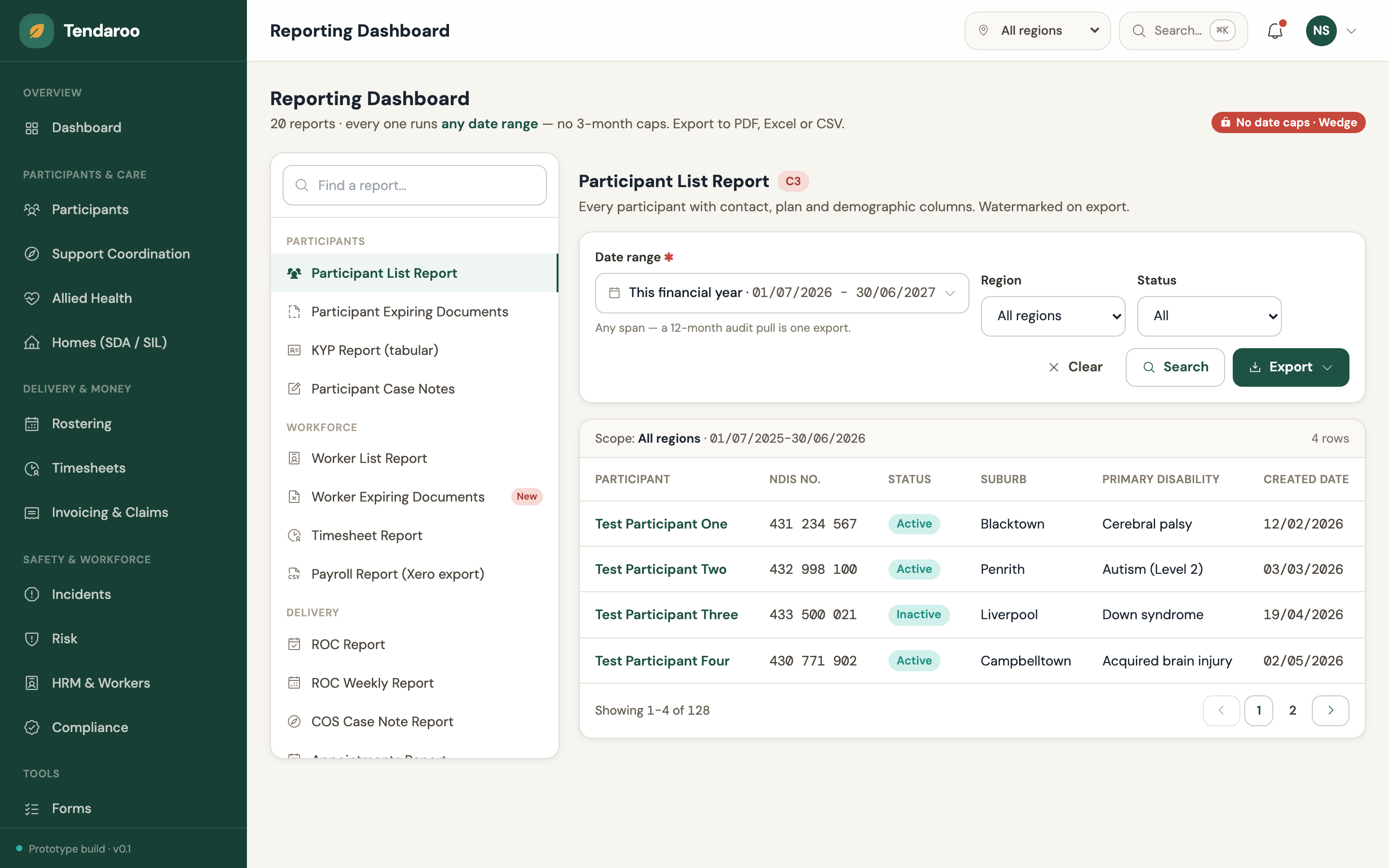Viewport: 1389px width, 868px height.
Task: Click Prototype build · v0.1 status text
Action: (80, 849)
